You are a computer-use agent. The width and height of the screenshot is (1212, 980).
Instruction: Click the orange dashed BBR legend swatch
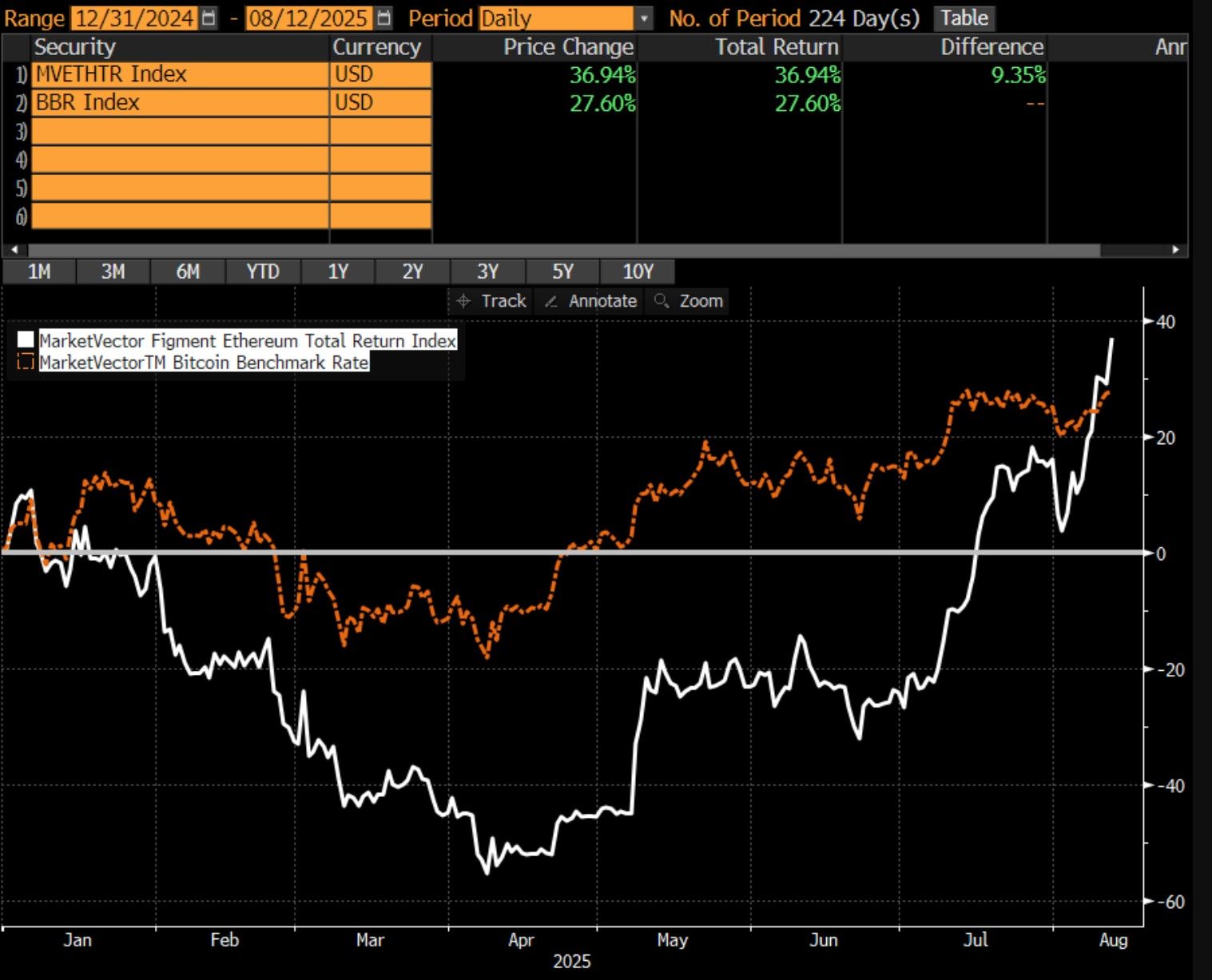pyautogui.click(x=25, y=362)
